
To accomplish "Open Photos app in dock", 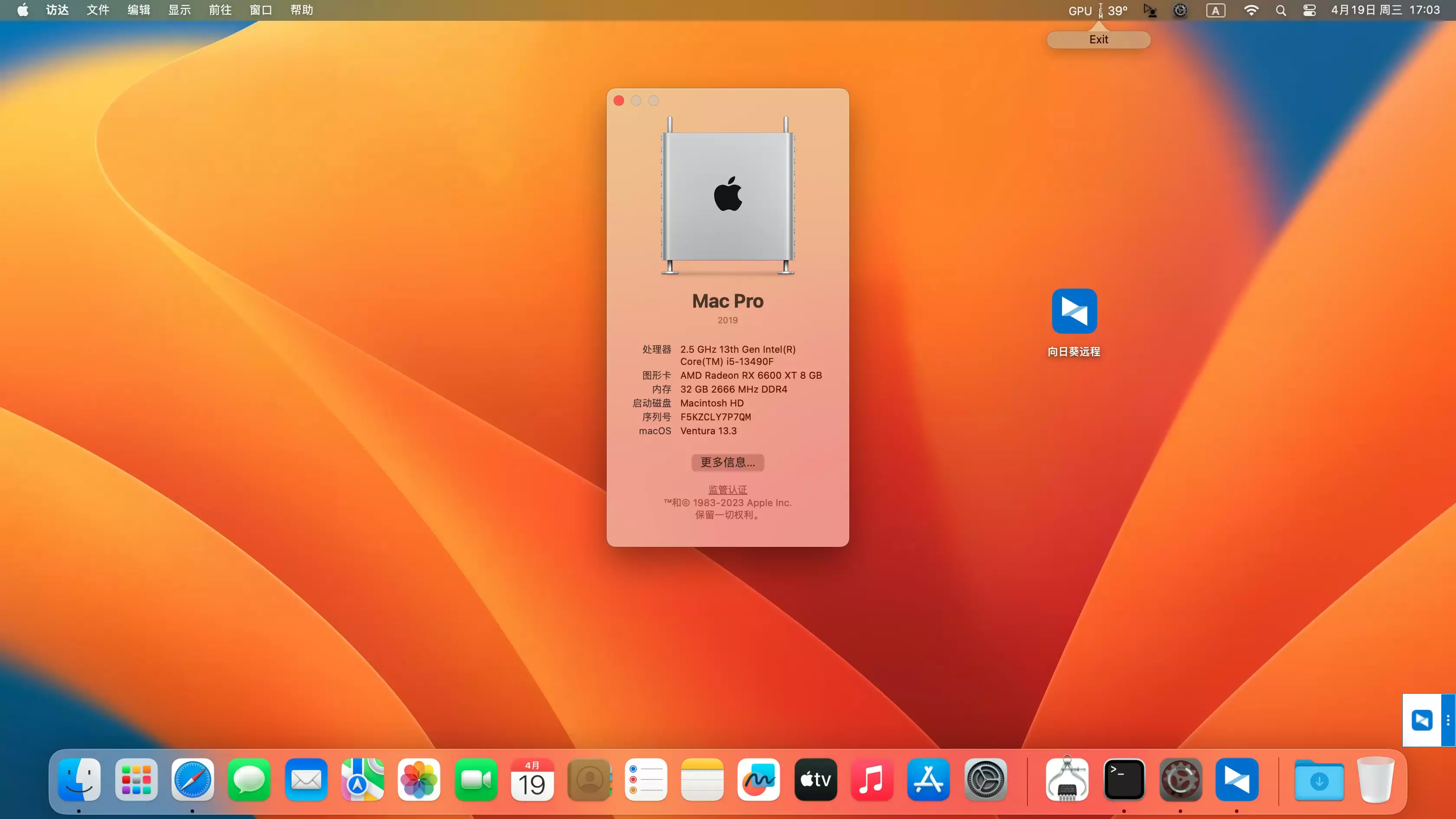I will pos(419,780).
